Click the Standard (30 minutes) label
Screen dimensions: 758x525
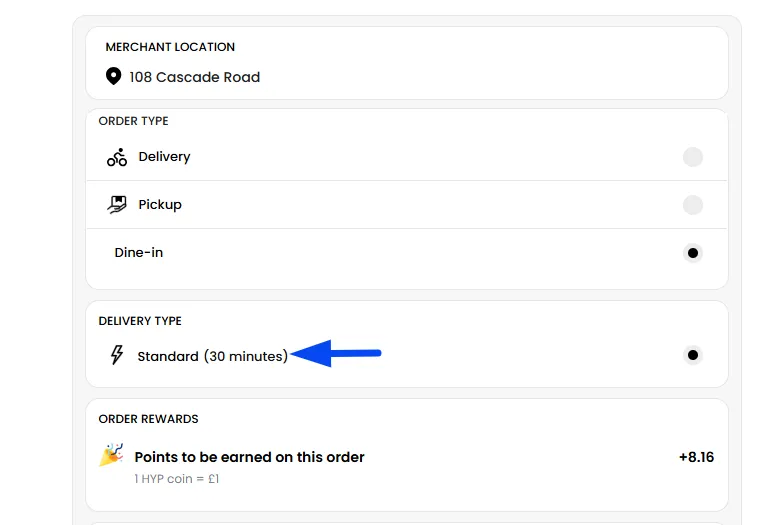pos(212,356)
